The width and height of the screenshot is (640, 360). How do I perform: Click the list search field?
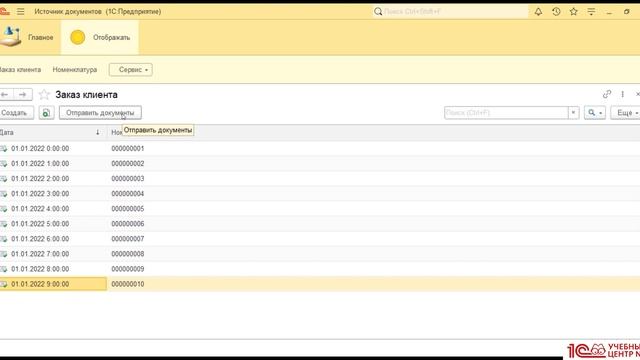pyautogui.click(x=506, y=113)
